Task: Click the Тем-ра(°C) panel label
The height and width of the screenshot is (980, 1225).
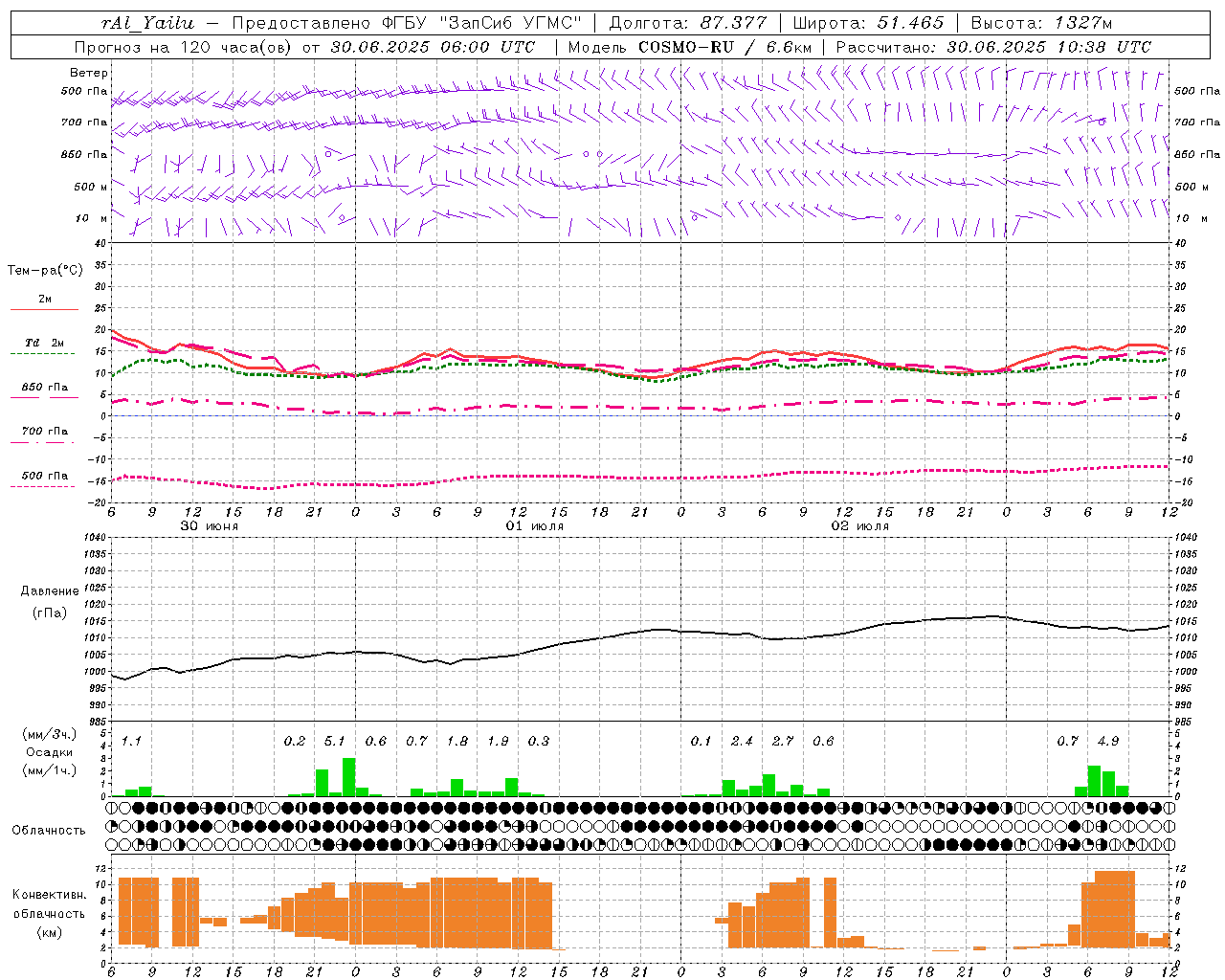Action: (45, 271)
